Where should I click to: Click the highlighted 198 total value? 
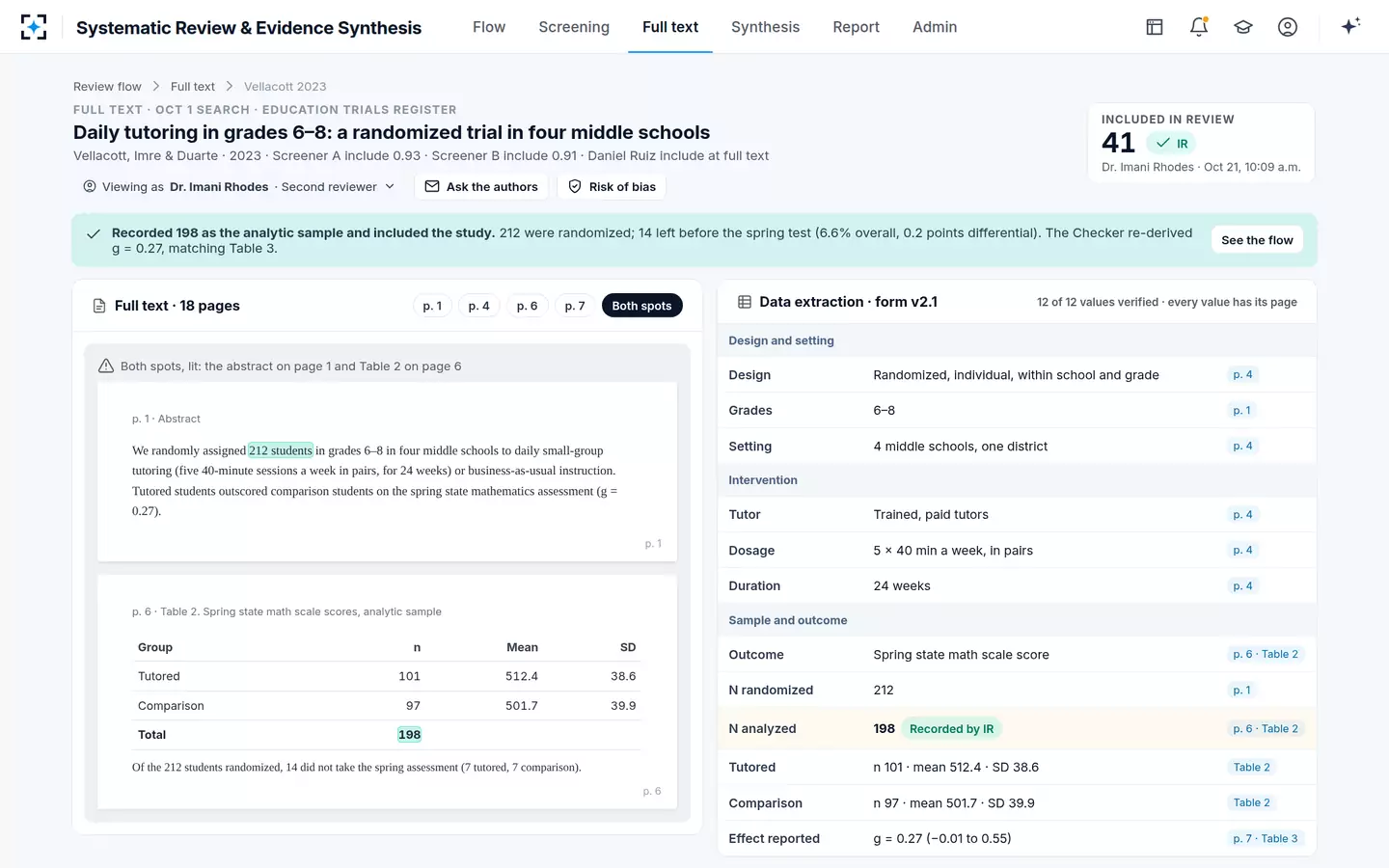coord(409,735)
